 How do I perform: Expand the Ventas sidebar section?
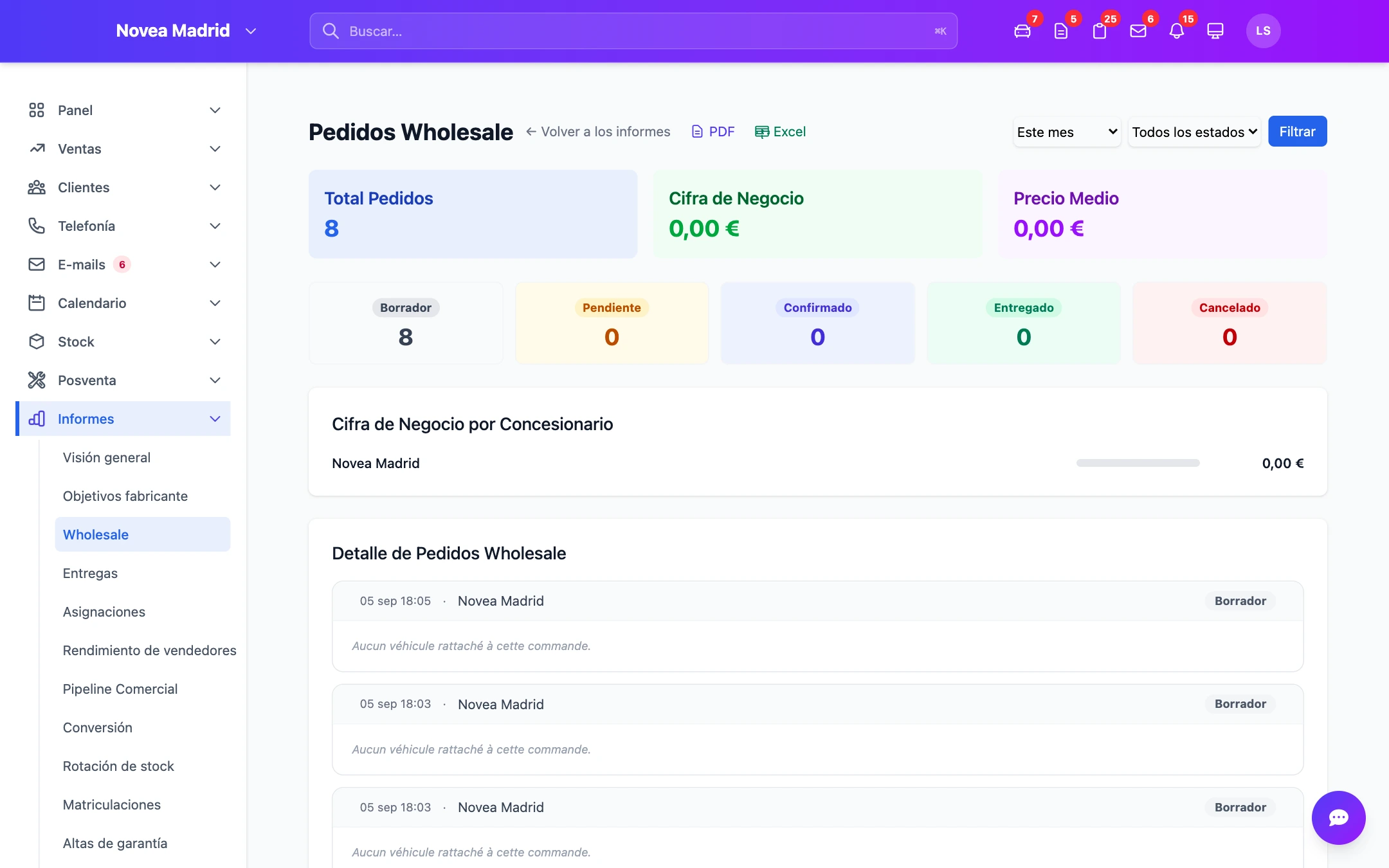(x=123, y=149)
